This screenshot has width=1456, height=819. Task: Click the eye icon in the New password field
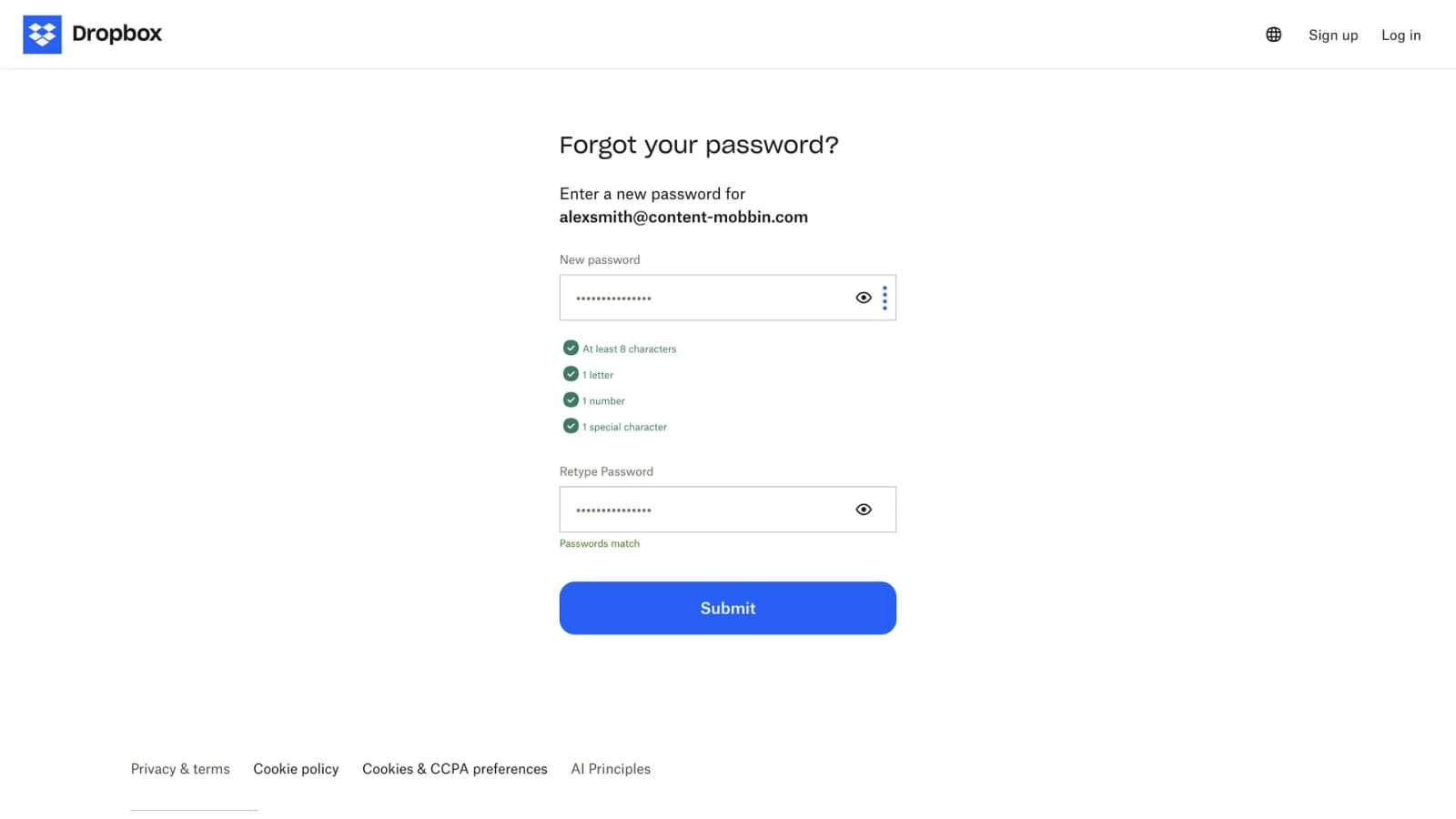863,297
